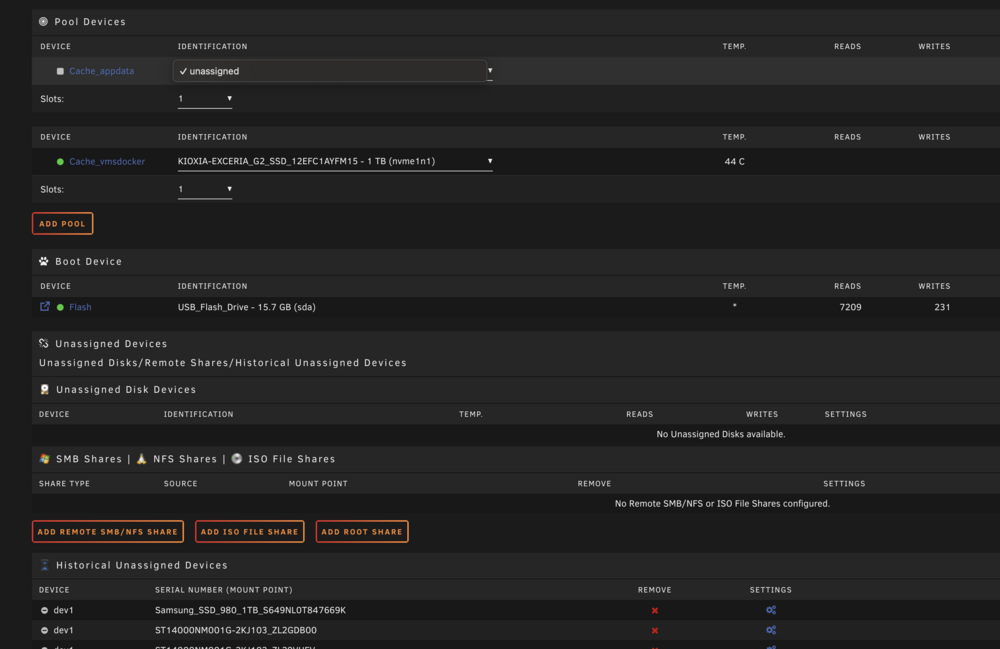Image resolution: width=1000 pixels, height=649 pixels.
Task: Click the ISO File Shares heading label
Action: coord(291,459)
